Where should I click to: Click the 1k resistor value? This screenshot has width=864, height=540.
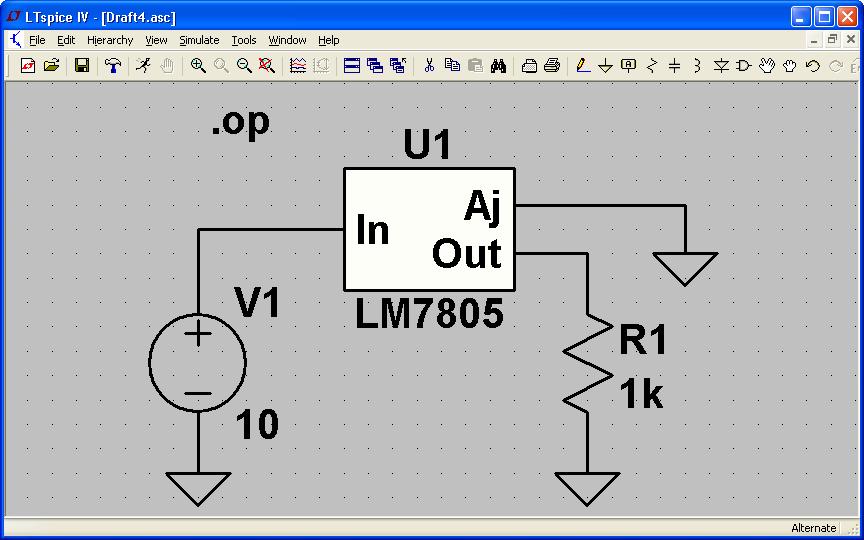tap(641, 395)
